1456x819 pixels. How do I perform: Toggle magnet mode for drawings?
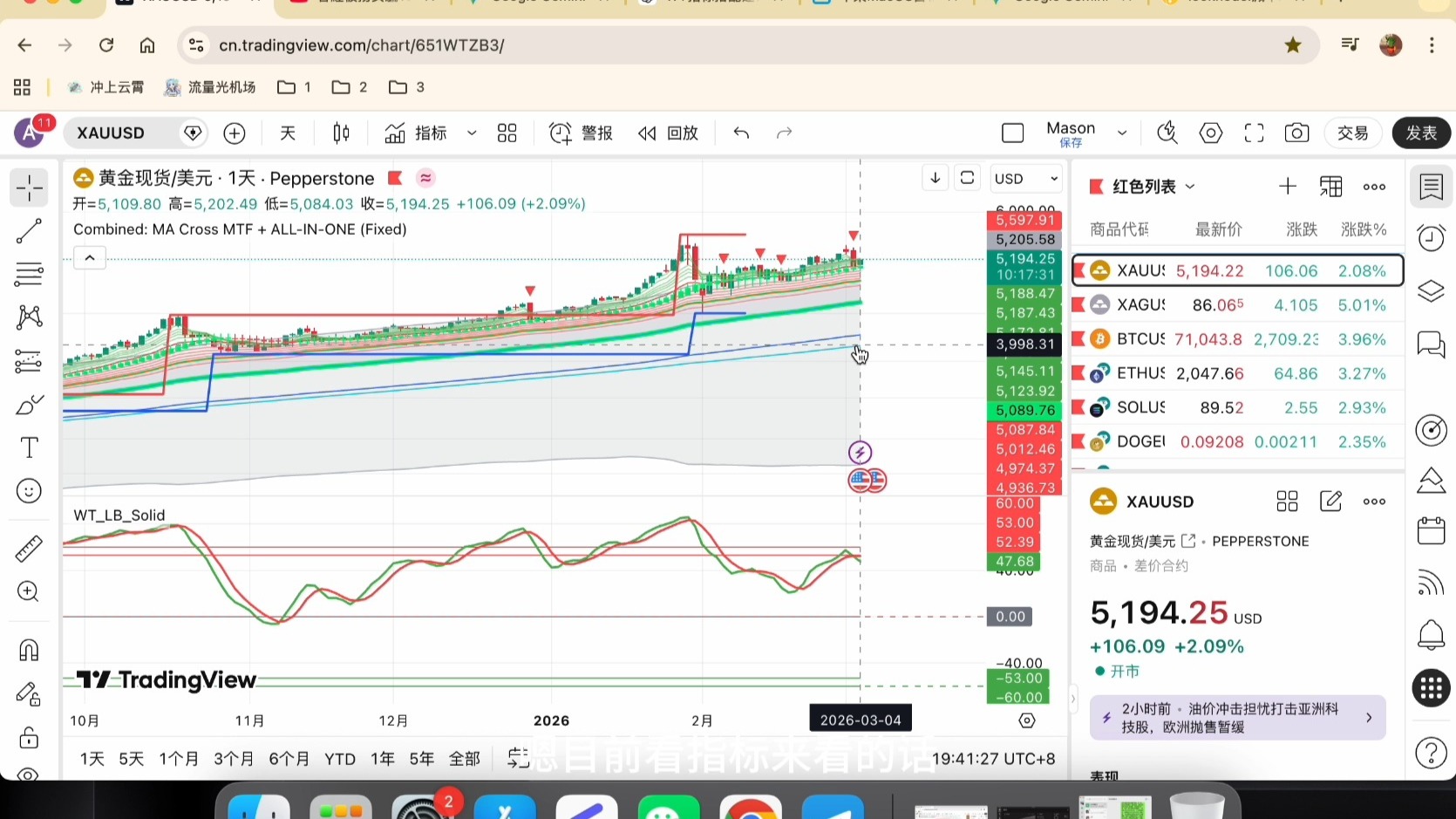pos(29,651)
